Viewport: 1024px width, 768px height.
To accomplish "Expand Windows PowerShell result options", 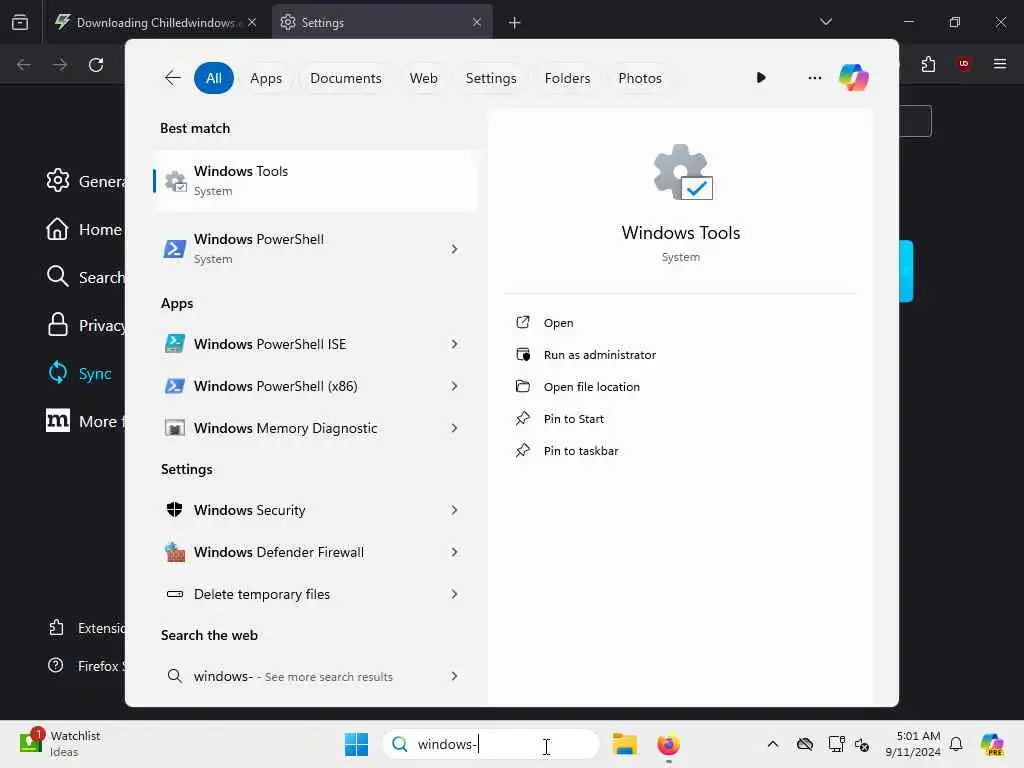I will (455, 249).
